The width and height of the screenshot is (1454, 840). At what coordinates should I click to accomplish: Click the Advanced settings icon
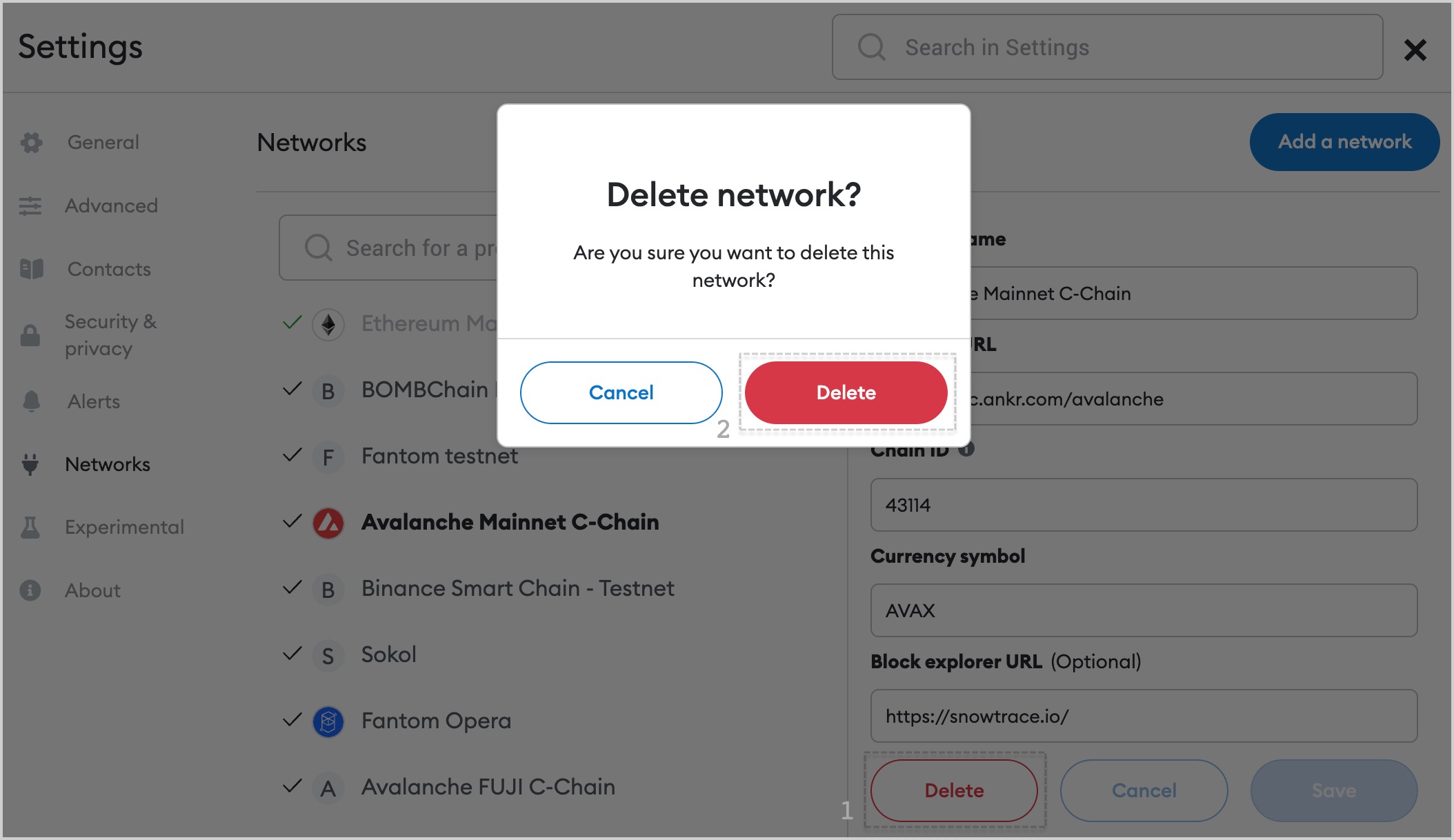[x=31, y=205]
